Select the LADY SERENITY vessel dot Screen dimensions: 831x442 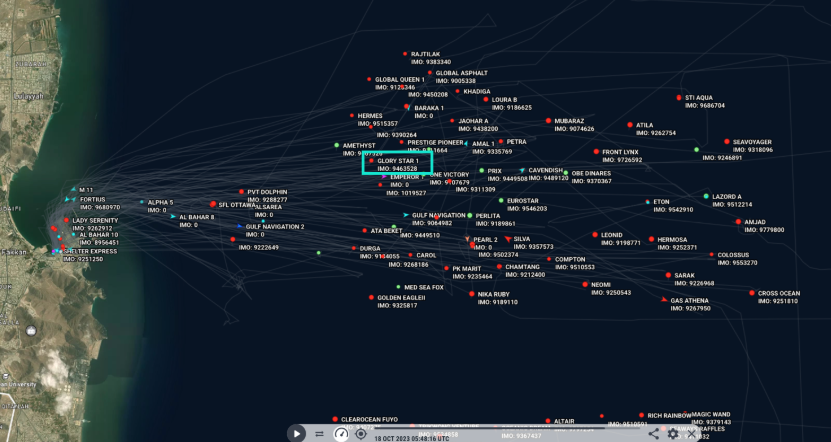[66, 220]
